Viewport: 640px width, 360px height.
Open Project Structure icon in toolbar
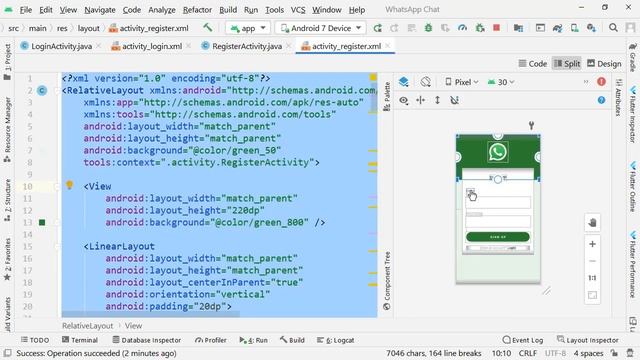[x=518, y=28]
